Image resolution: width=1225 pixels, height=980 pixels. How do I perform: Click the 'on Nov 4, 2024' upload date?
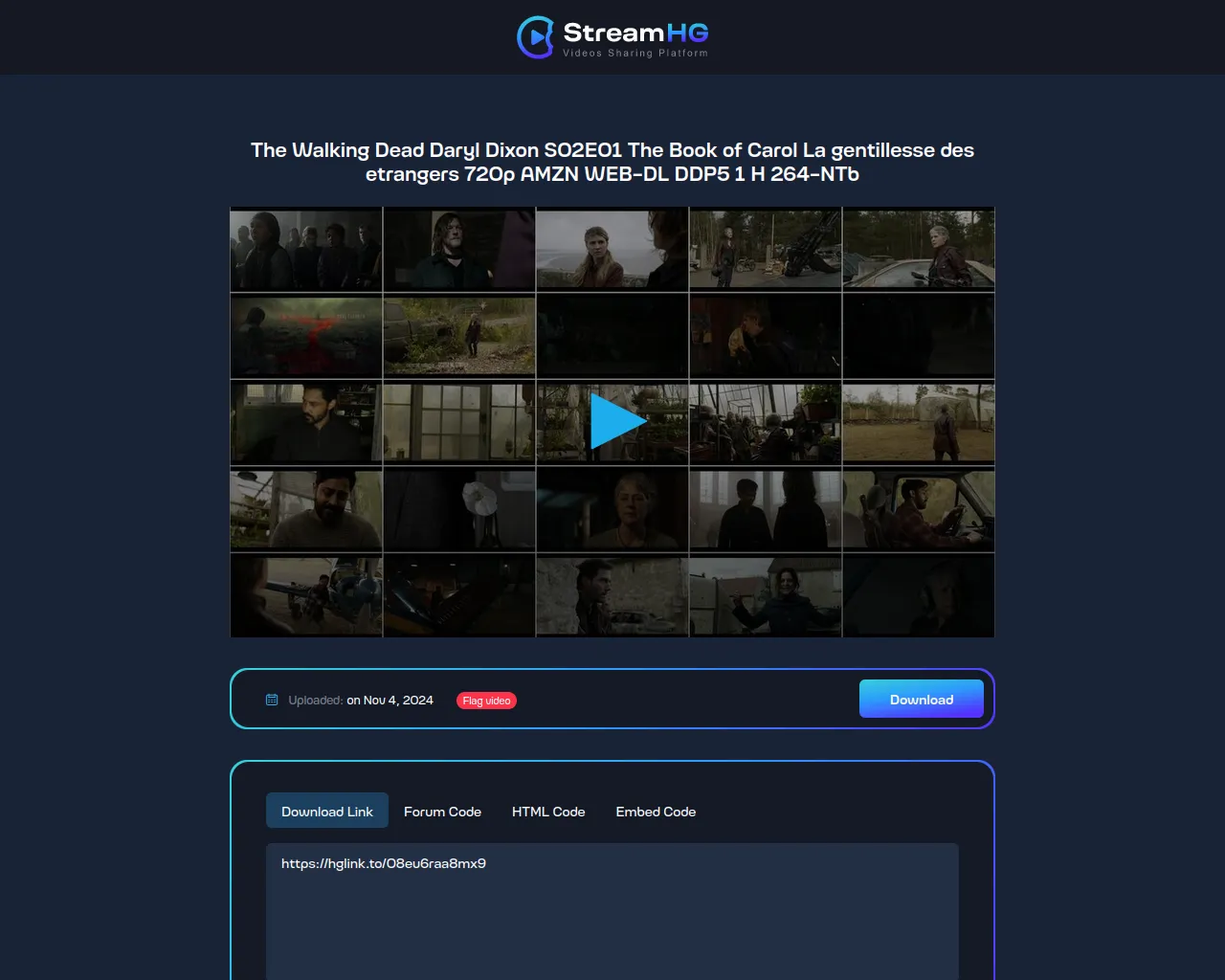pos(390,700)
